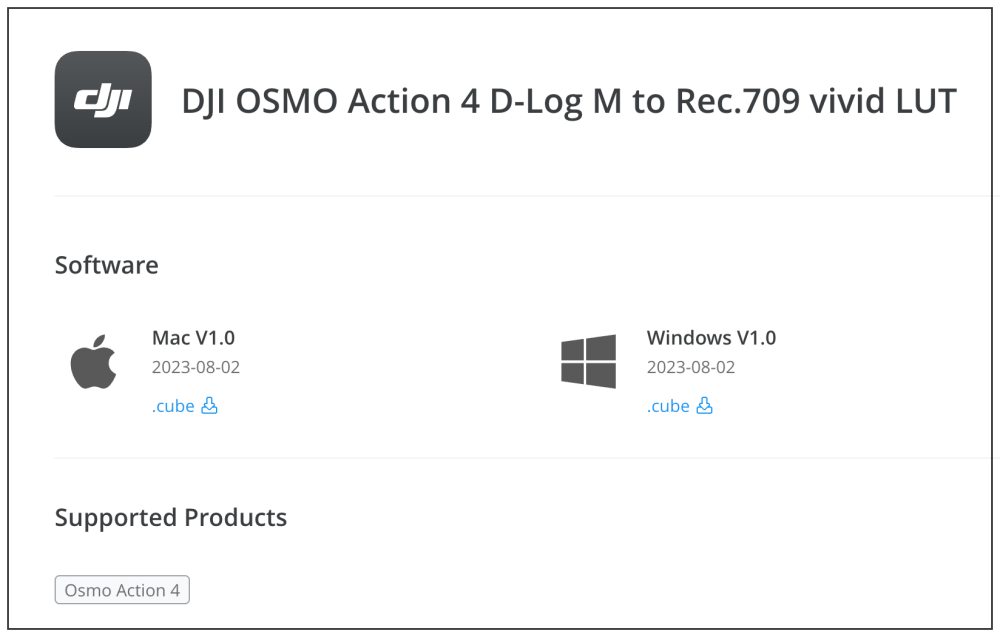1000x637 pixels.
Task: Click the Software section heading
Action: click(x=106, y=265)
